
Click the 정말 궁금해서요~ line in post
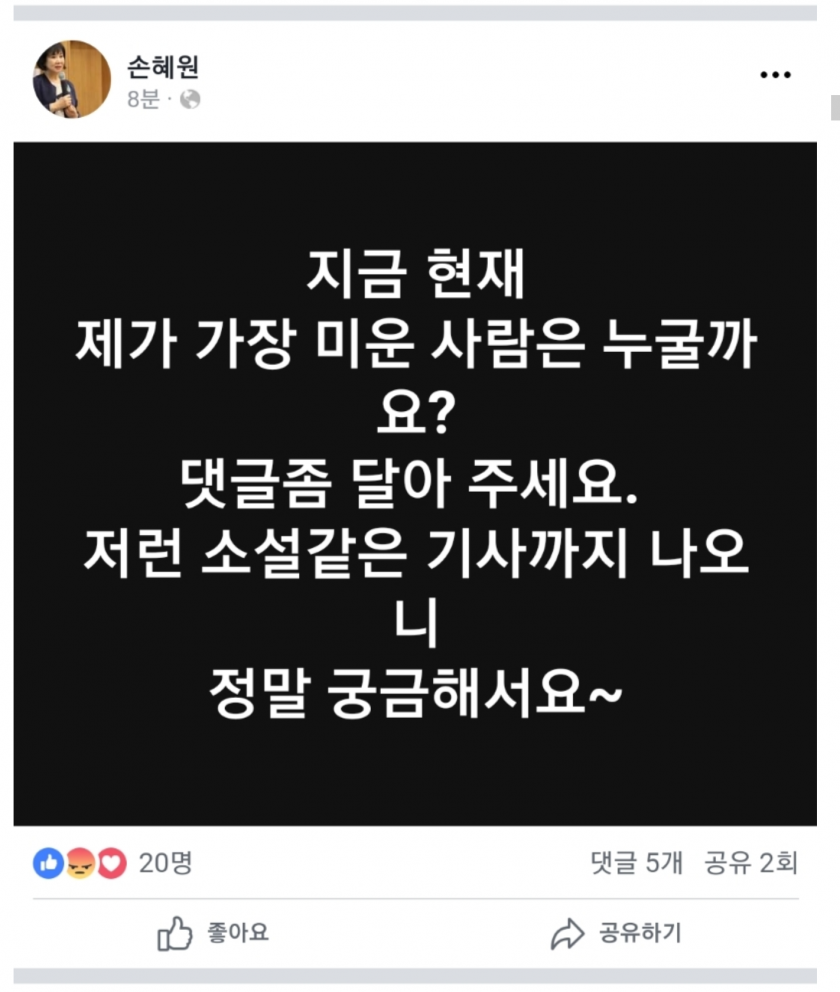click(x=416, y=692)
